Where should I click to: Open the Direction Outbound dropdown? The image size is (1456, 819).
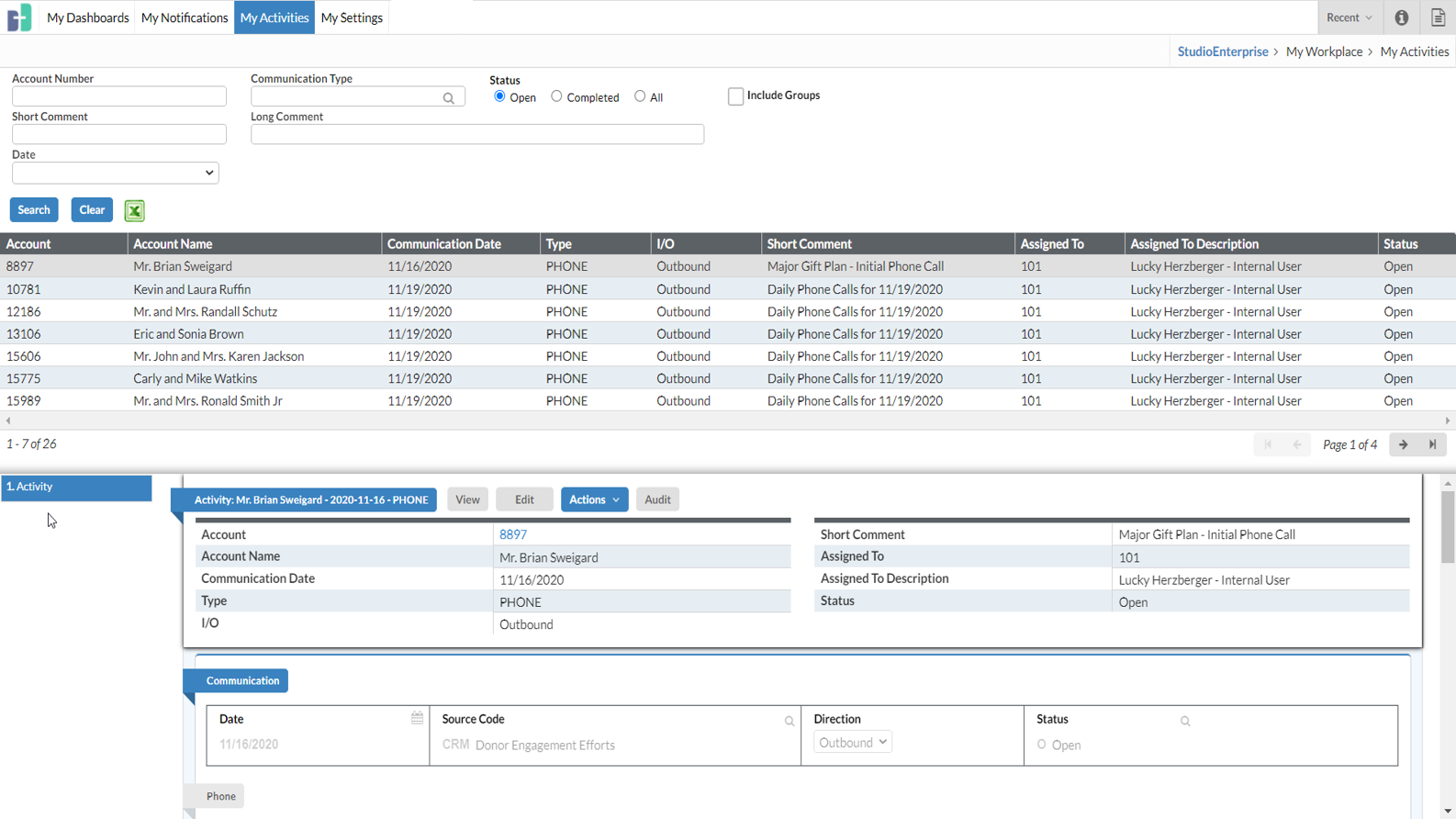pos(853,742)
